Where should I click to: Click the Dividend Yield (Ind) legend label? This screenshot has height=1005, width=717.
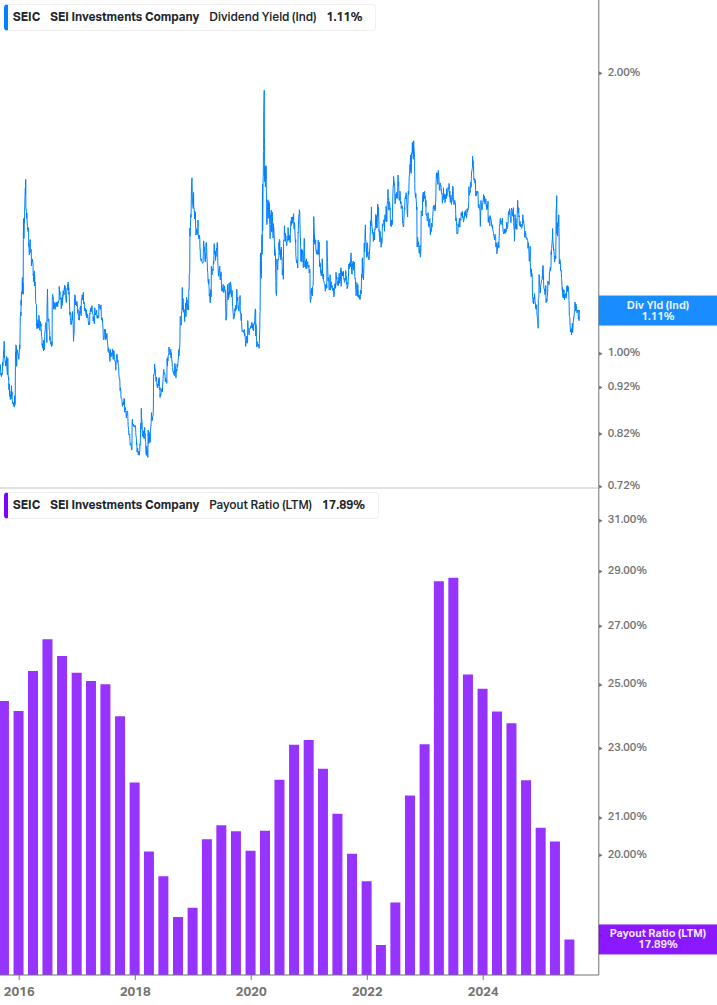pos(263,17)
